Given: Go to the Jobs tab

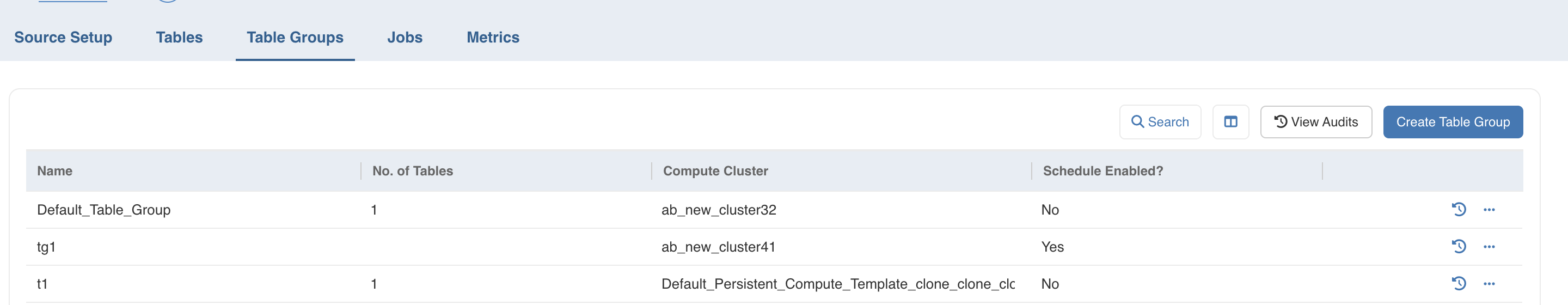Looking at the screenshot, I should (x=405, y=37).
